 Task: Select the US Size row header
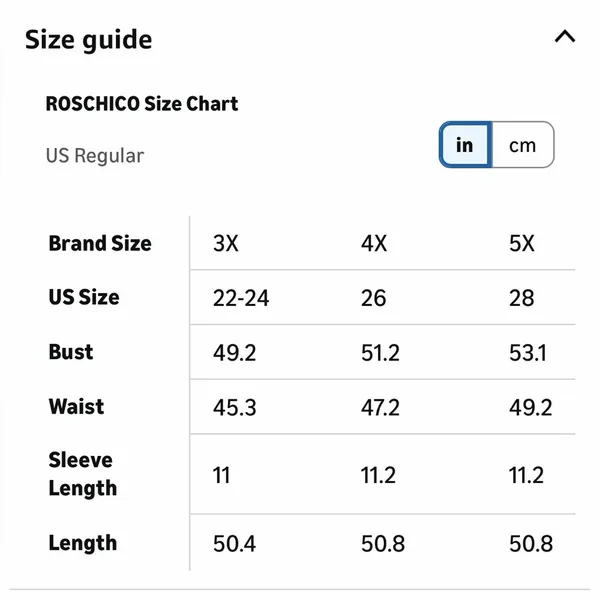point(84,297)
